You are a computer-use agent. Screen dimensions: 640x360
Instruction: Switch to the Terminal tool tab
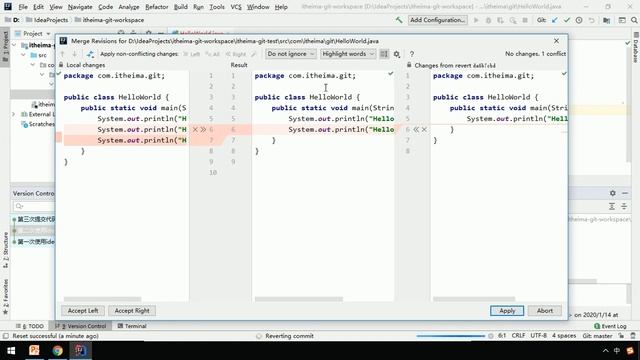pos(132,326)
